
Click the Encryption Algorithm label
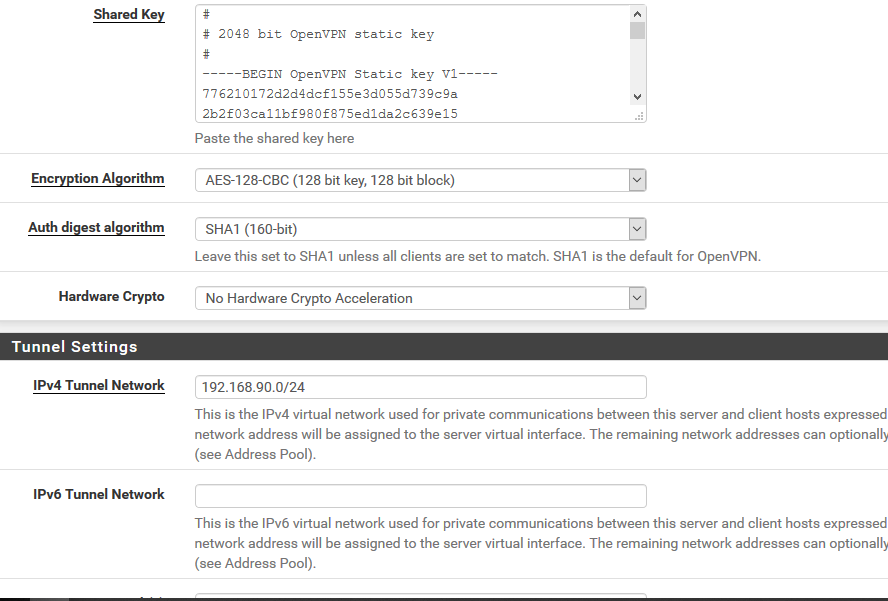point(98,179)
